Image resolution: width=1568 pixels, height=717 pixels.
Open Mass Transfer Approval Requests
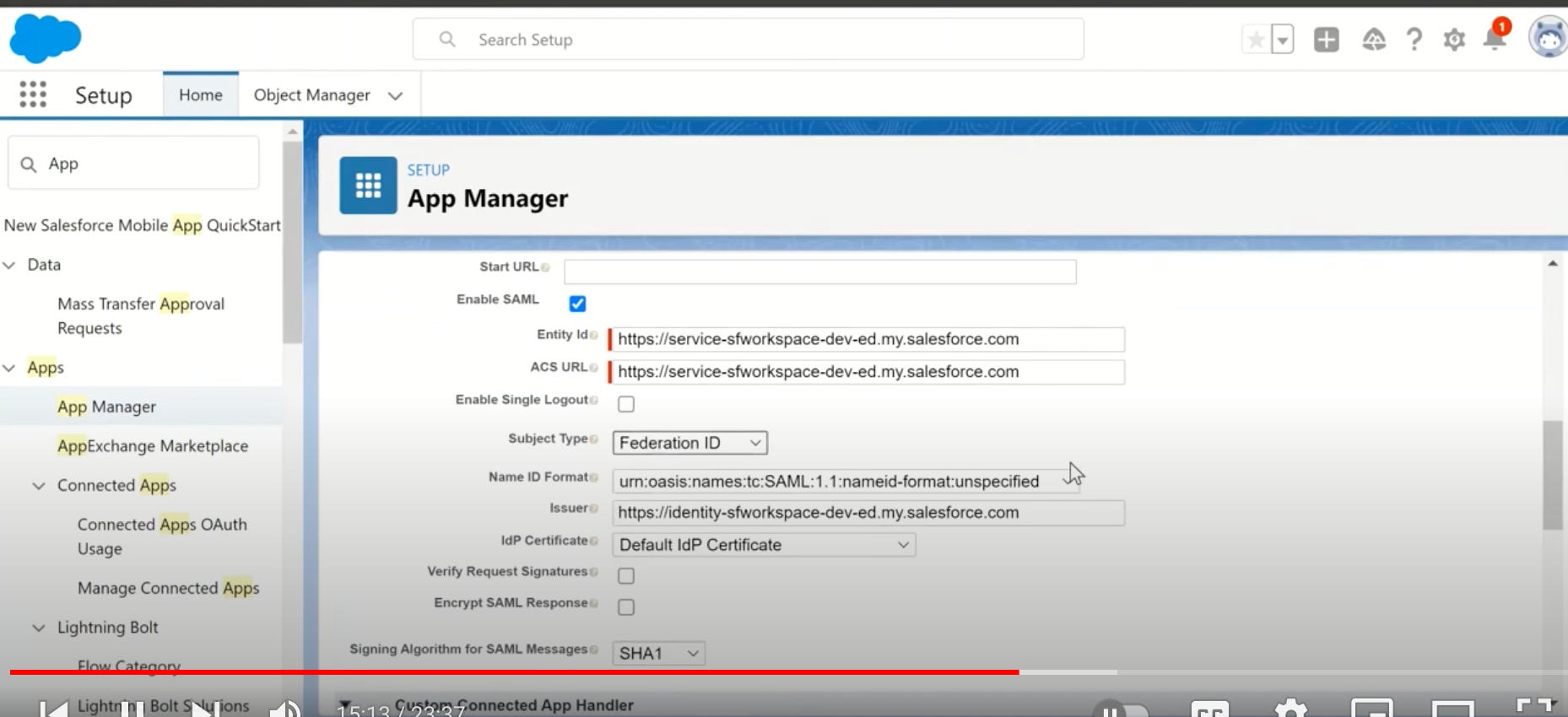coord(141,315)
